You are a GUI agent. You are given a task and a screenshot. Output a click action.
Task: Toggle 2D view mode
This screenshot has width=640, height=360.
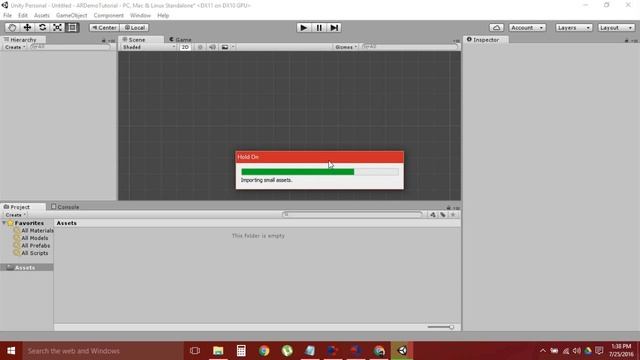coord(185,47)
